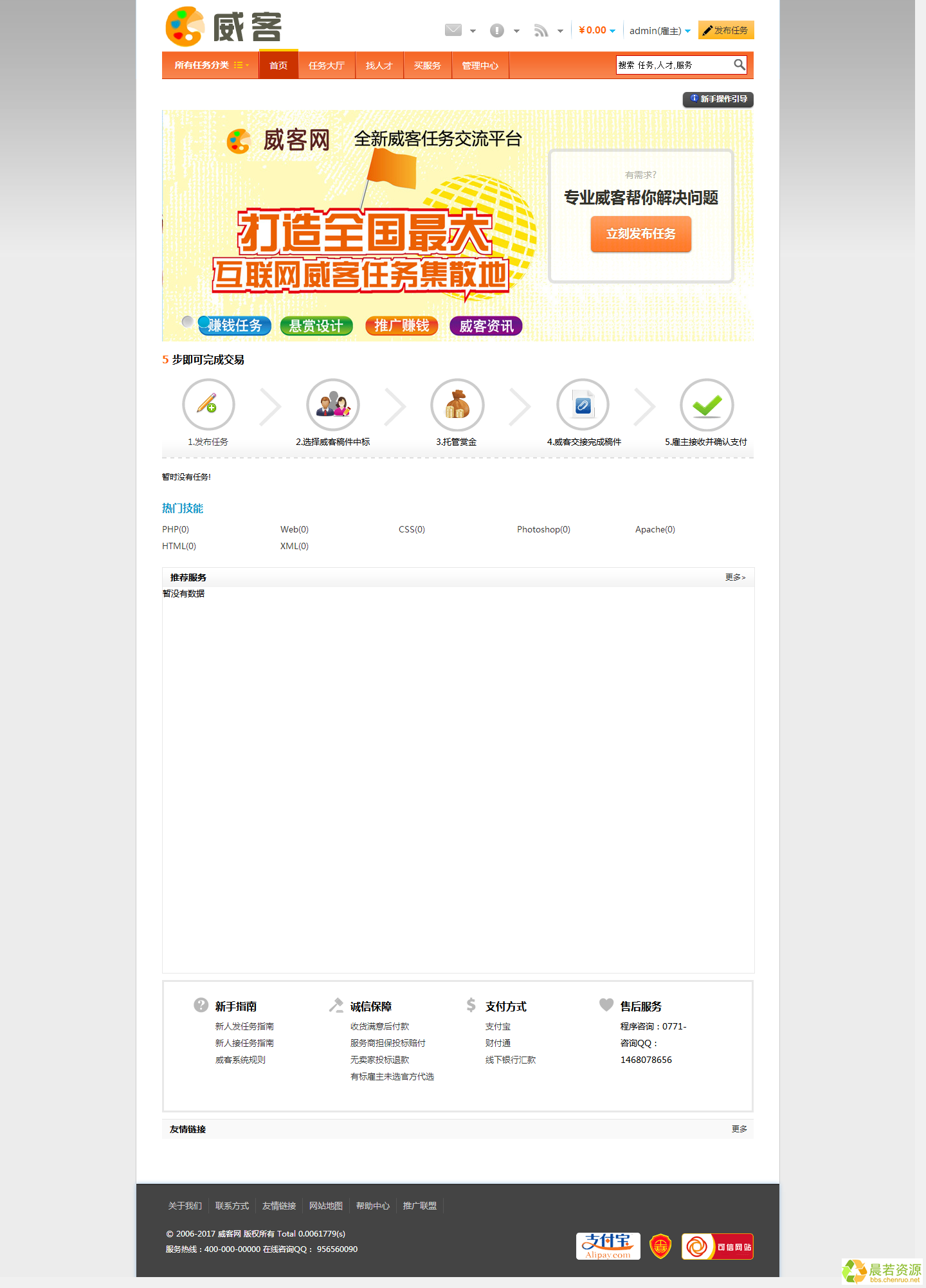Click the purple 威客资讯 banner badge
The image size is (926, 1288).
[x=486, y=326]
